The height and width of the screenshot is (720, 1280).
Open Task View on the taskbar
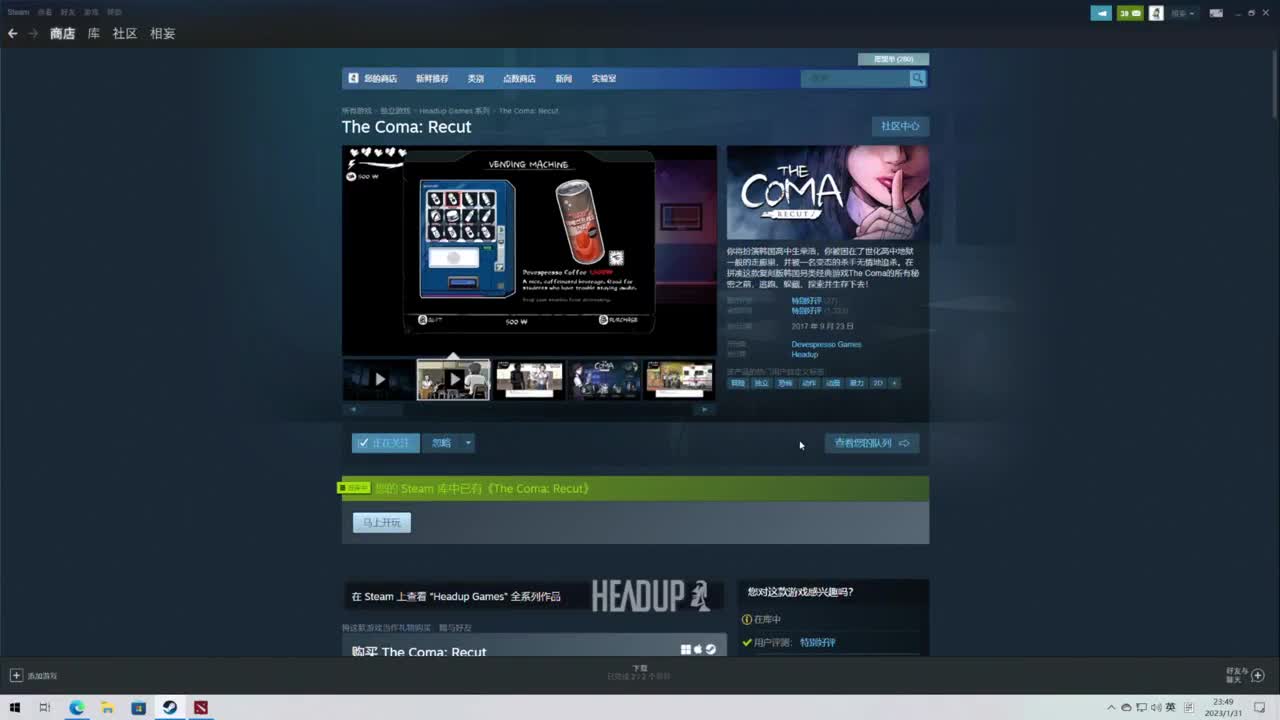(x=45, y=708)
